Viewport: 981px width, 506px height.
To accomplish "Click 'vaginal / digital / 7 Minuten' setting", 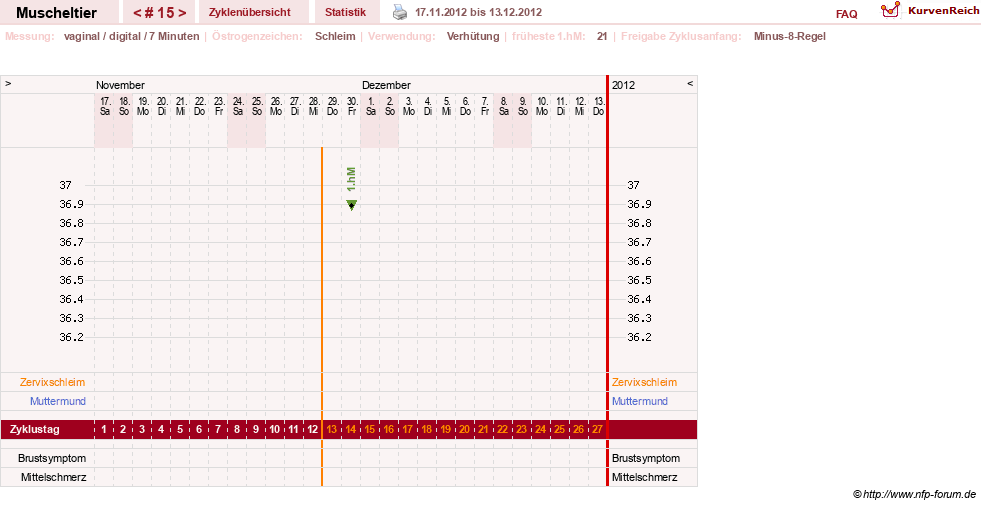I will pyautogui.click(x=131, y=36).
